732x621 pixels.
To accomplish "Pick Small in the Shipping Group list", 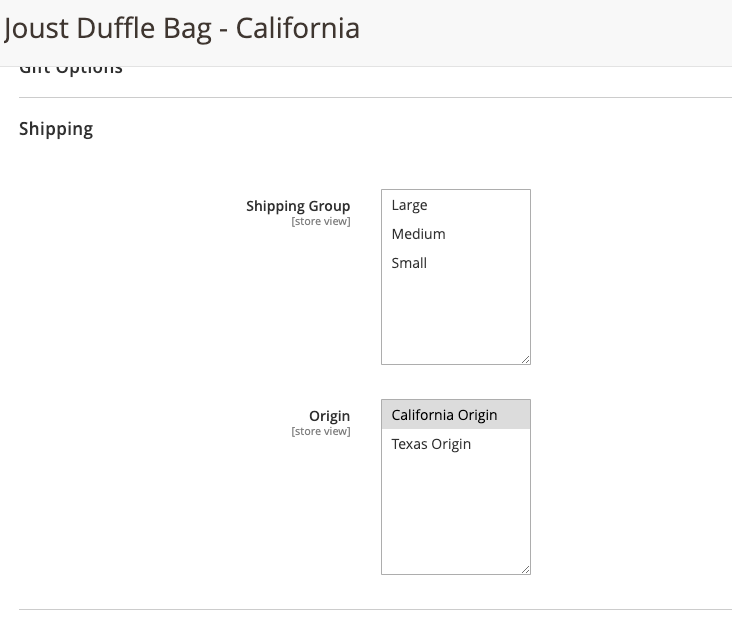I will pos(409,263).
